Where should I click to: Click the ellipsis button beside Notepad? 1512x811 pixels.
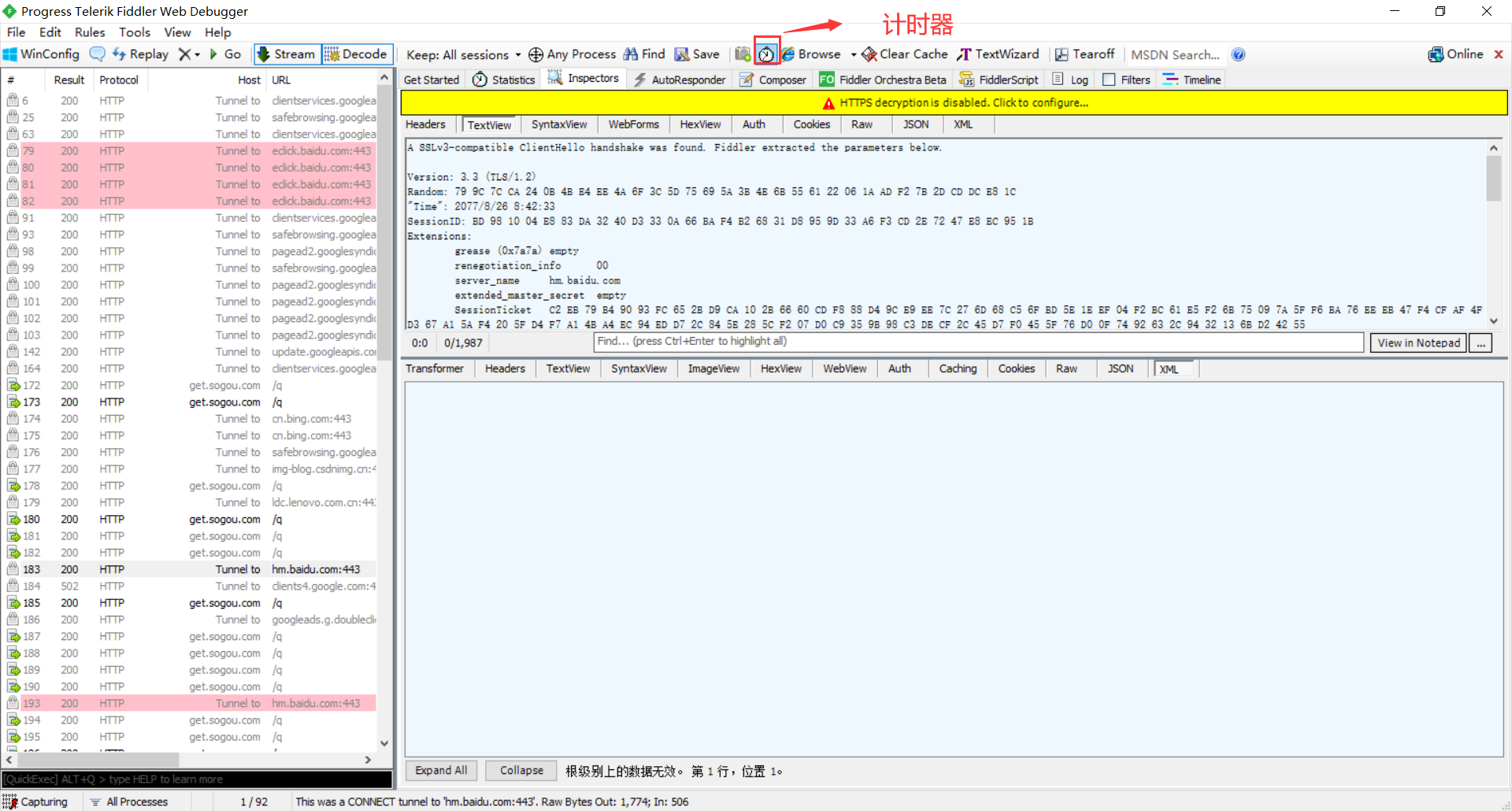[1480, 343]
